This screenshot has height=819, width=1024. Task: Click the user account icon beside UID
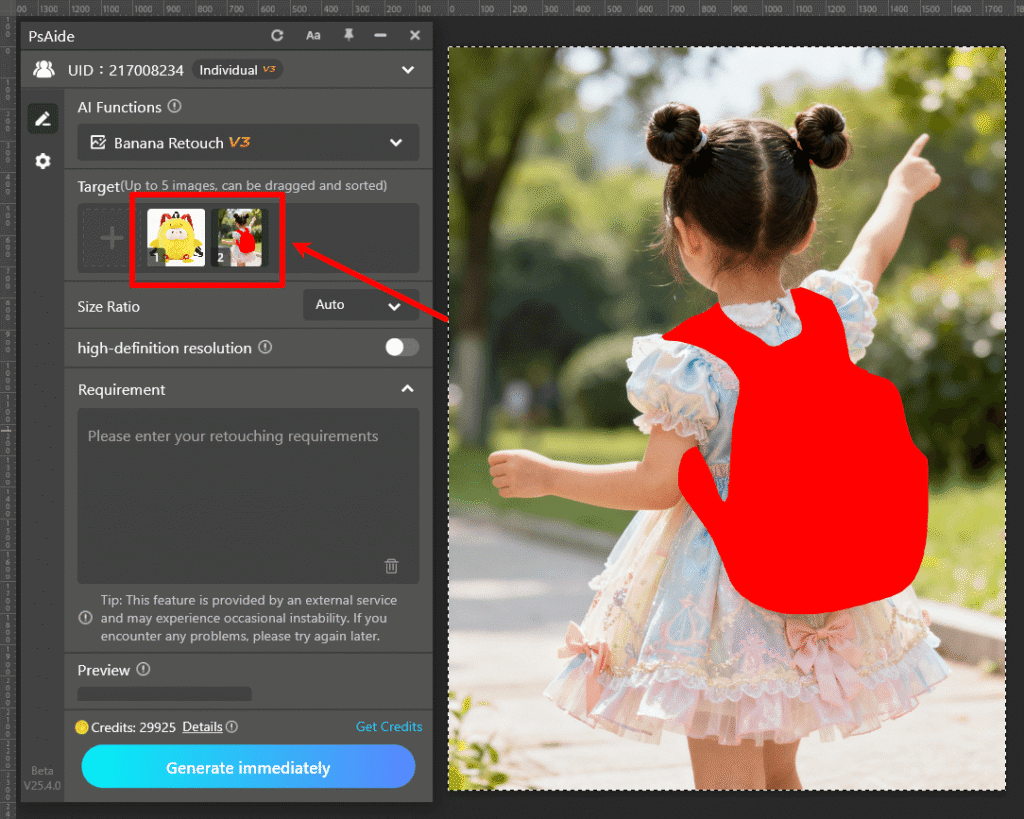pyautogui.click(x=43, y=69)
